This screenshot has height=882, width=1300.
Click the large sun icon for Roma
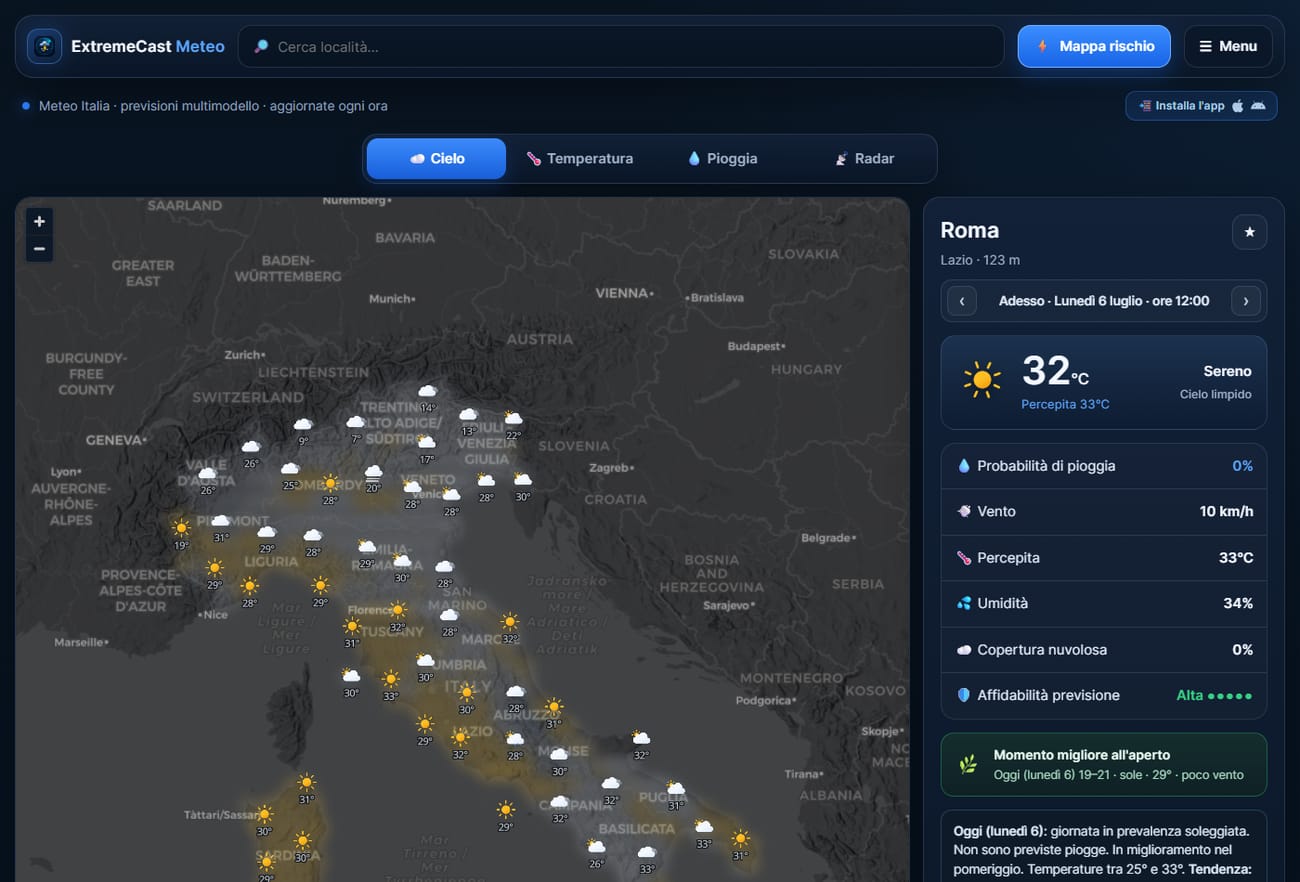click(x=982, y=380)
